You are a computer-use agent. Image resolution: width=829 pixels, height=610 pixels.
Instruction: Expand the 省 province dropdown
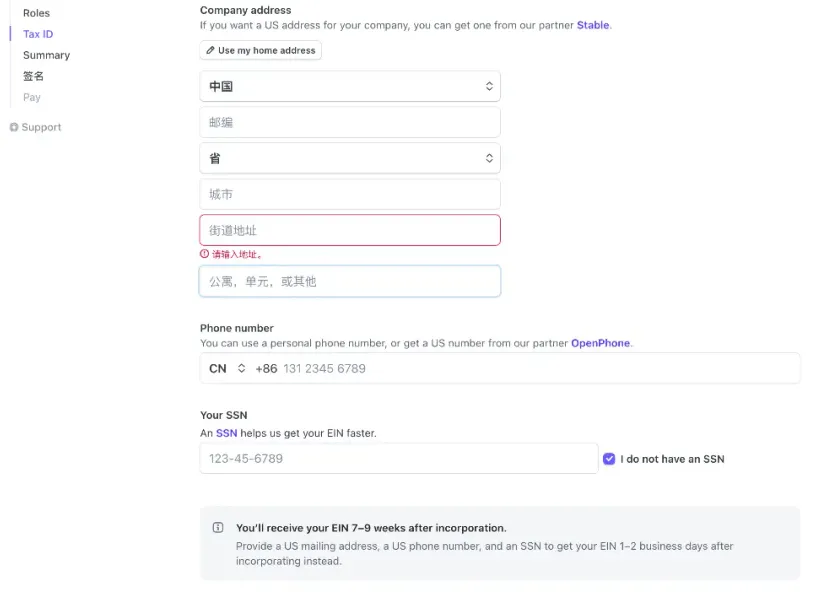[350, 158]
